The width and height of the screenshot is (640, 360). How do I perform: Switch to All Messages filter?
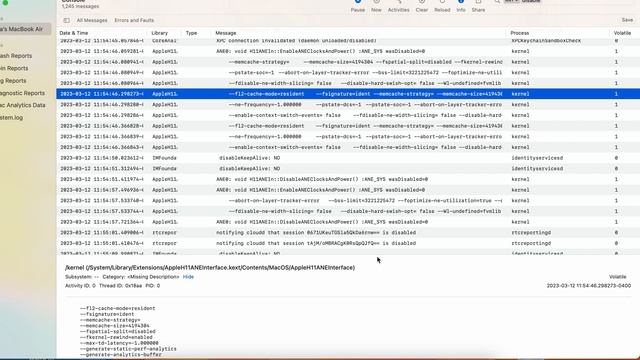92,20
